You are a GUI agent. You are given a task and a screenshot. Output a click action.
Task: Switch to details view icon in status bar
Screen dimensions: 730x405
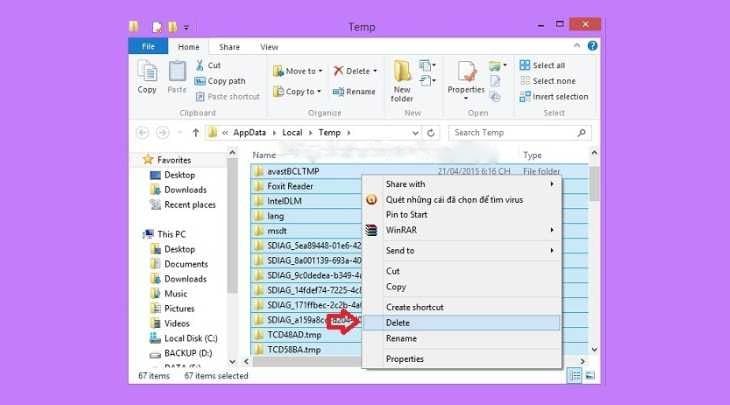tap(575, 376)
